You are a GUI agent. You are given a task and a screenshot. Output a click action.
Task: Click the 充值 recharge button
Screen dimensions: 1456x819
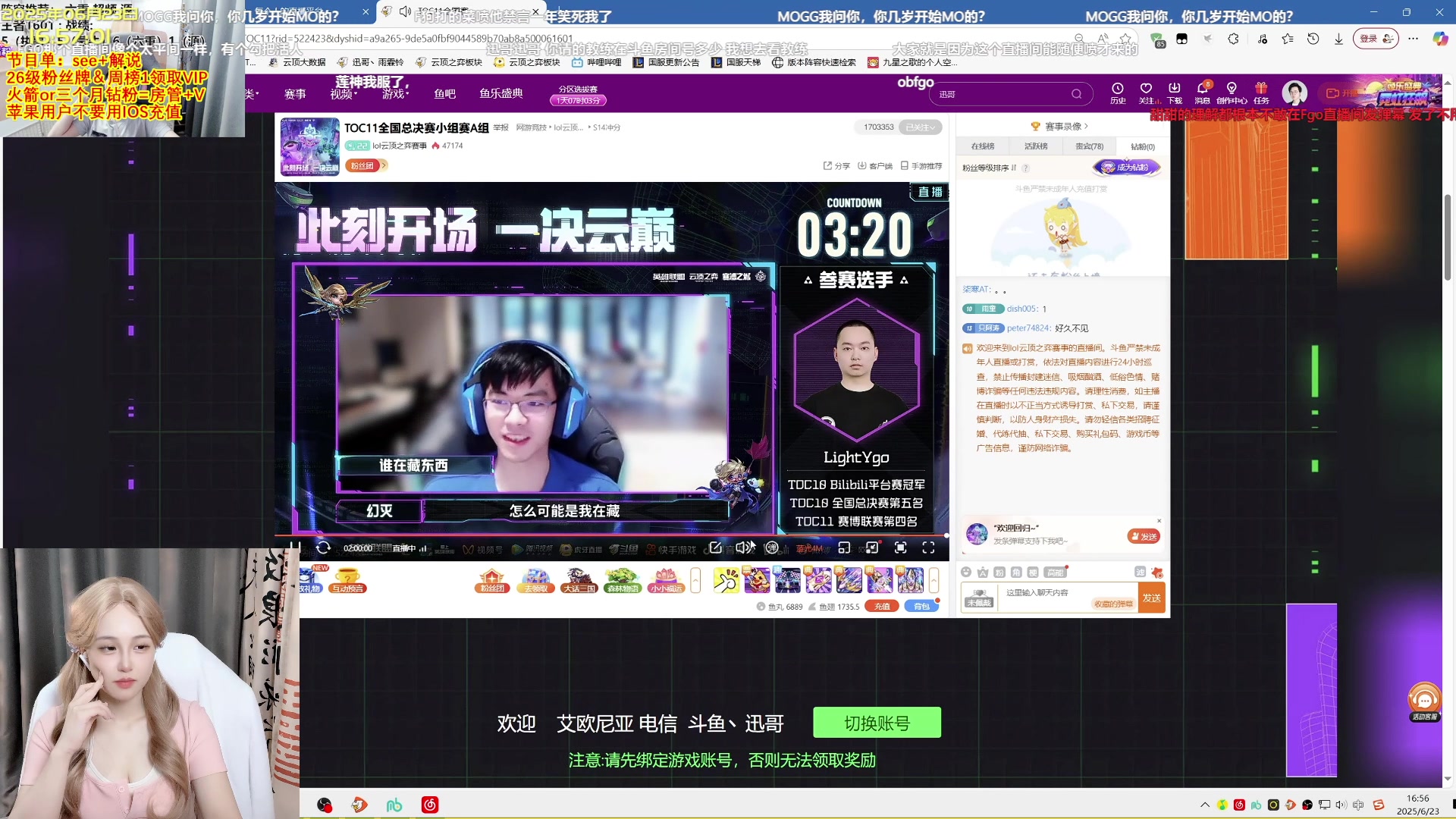tap(882, 606)
